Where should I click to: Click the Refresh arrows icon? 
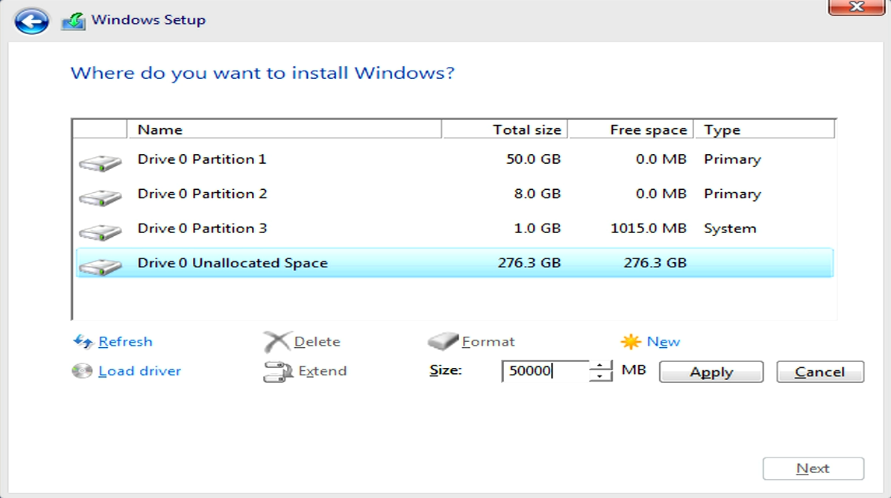[83, 341]
